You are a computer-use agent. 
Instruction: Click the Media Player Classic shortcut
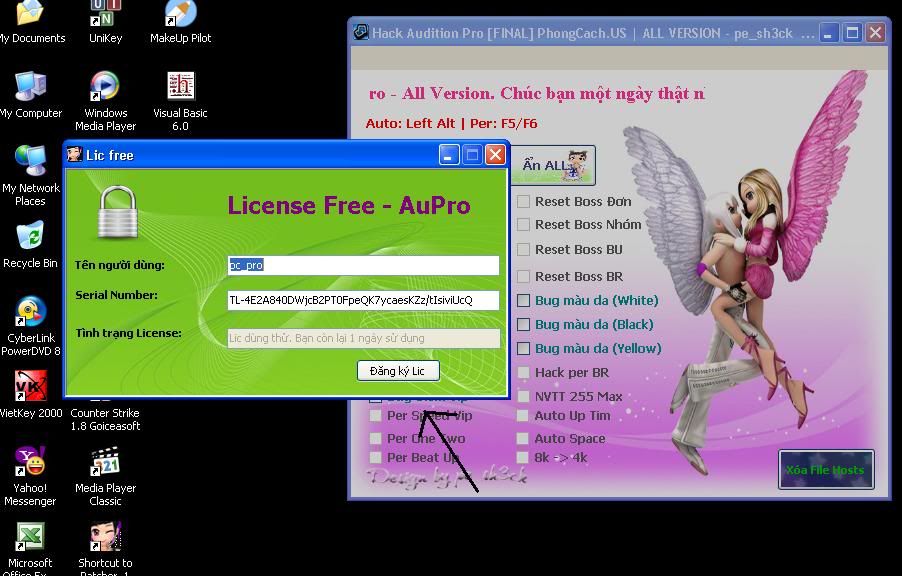click(x=105, y=461)
